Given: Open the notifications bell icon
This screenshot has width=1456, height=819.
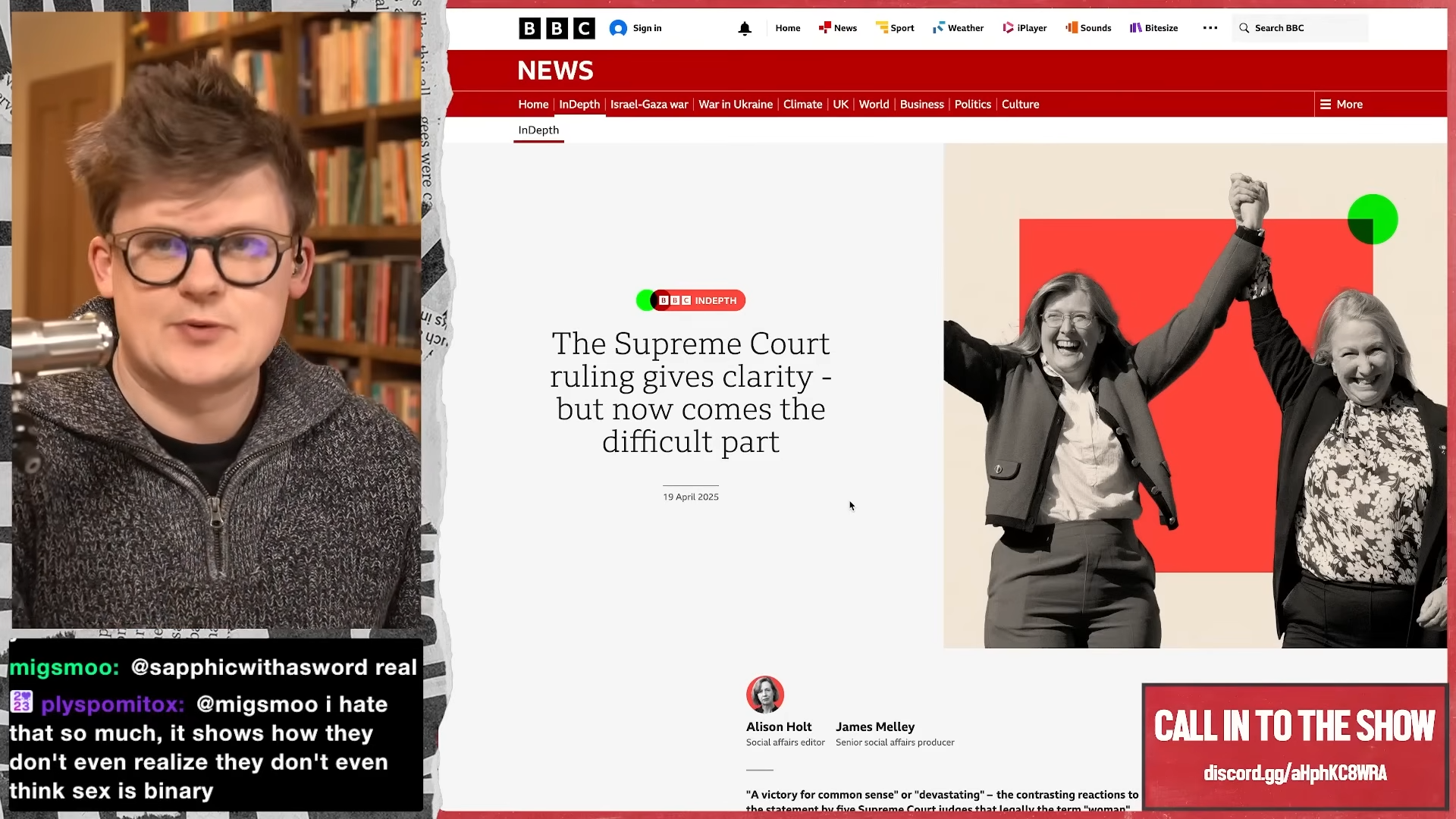Looking at the screenshot, I should point(745,29).
